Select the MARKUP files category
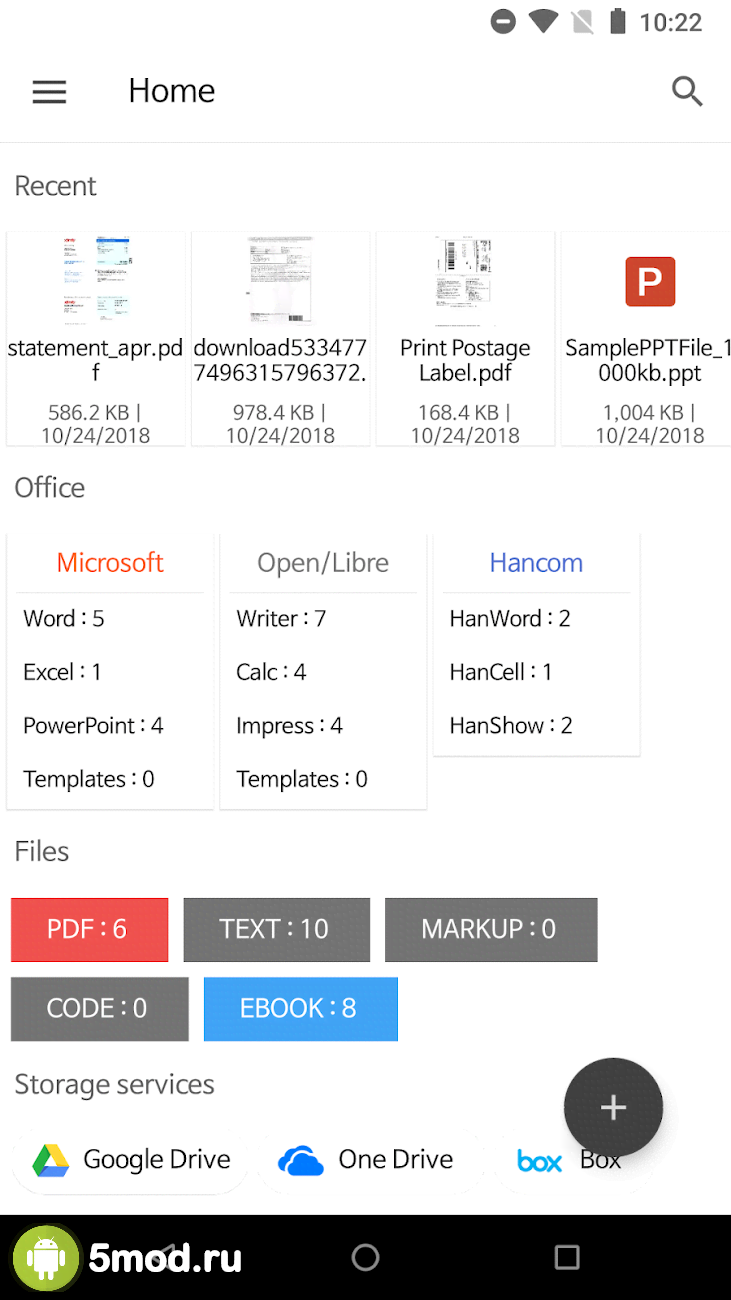731x1300 pixels. tap(490, 929)
